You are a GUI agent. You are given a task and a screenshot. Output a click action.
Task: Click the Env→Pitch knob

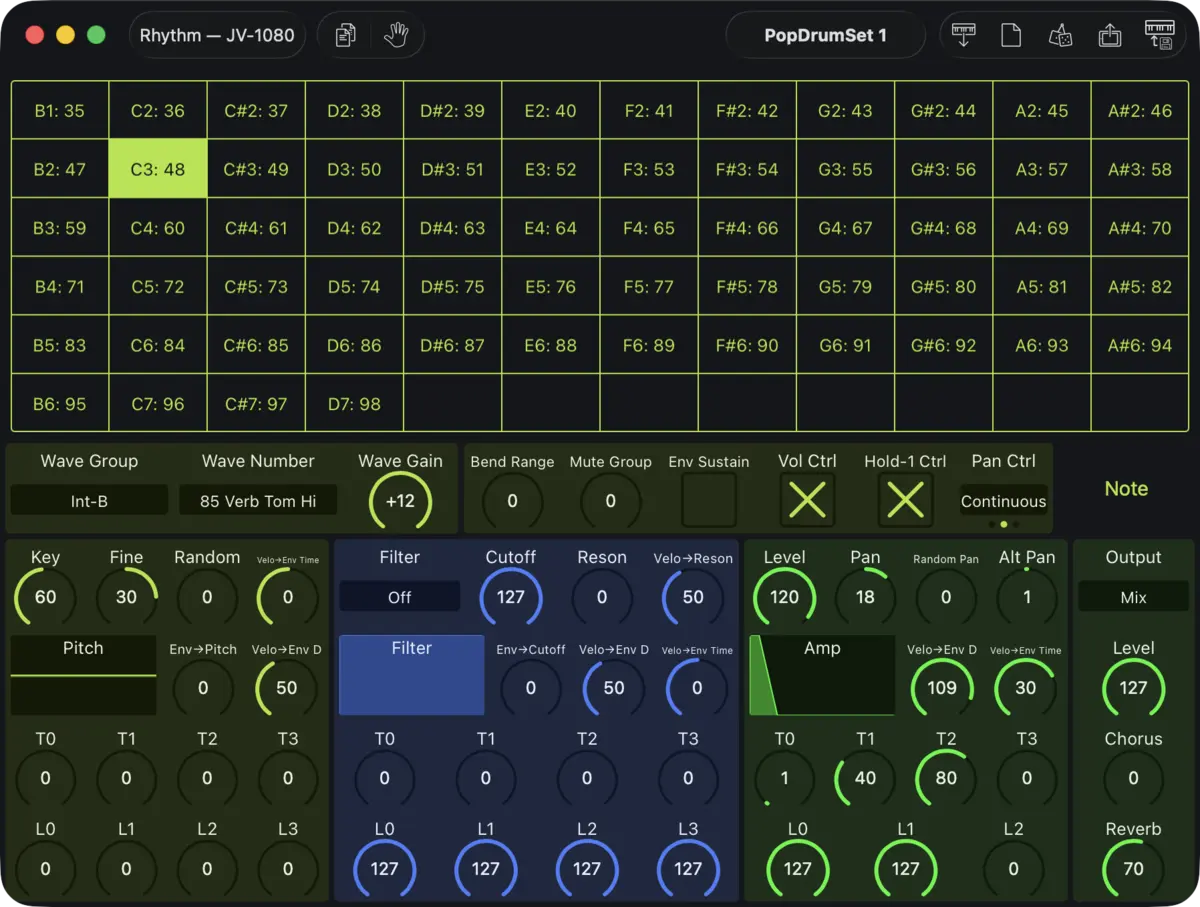click(x=203, y=688)
